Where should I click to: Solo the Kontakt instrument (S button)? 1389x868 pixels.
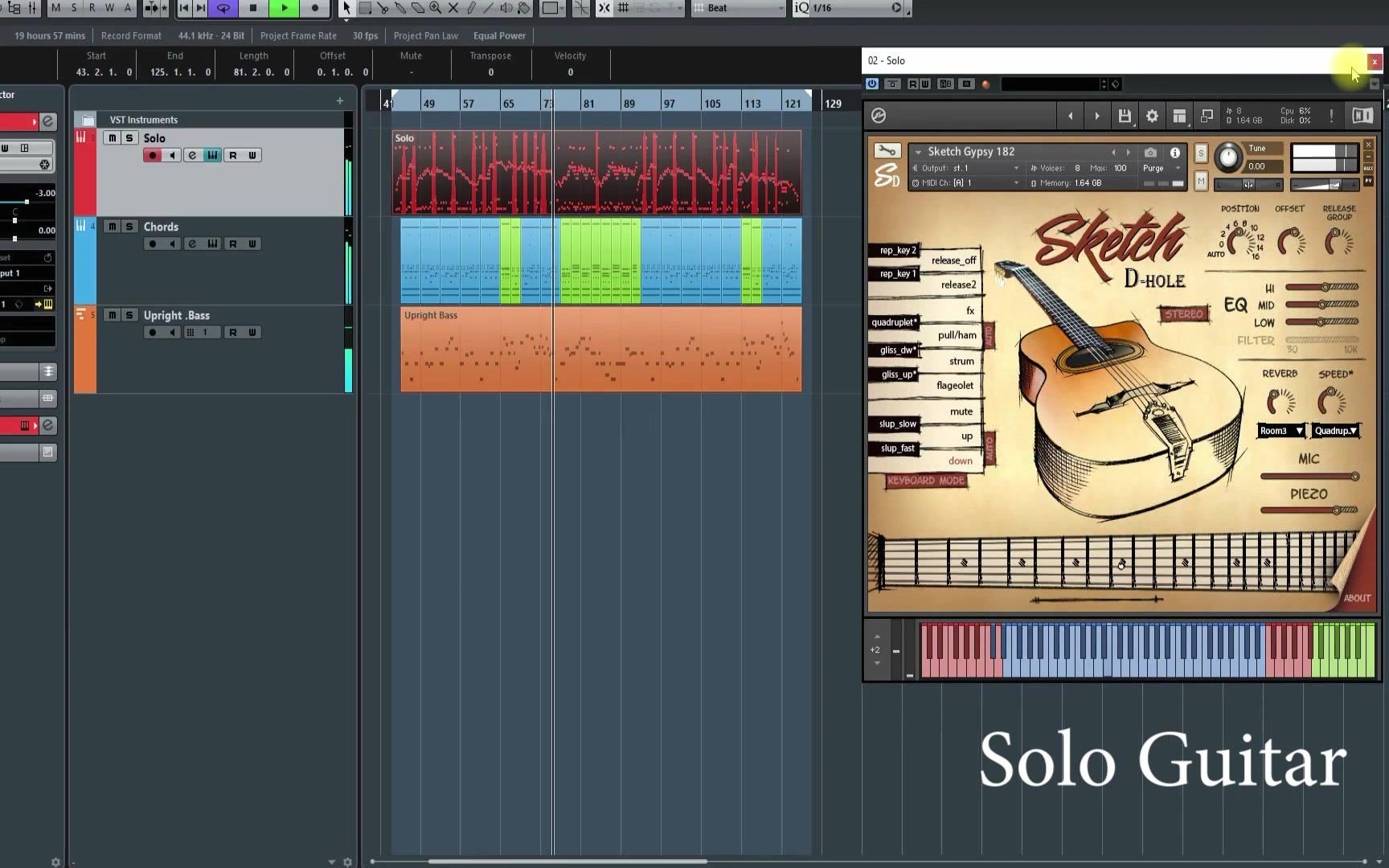pos(1201,153)
